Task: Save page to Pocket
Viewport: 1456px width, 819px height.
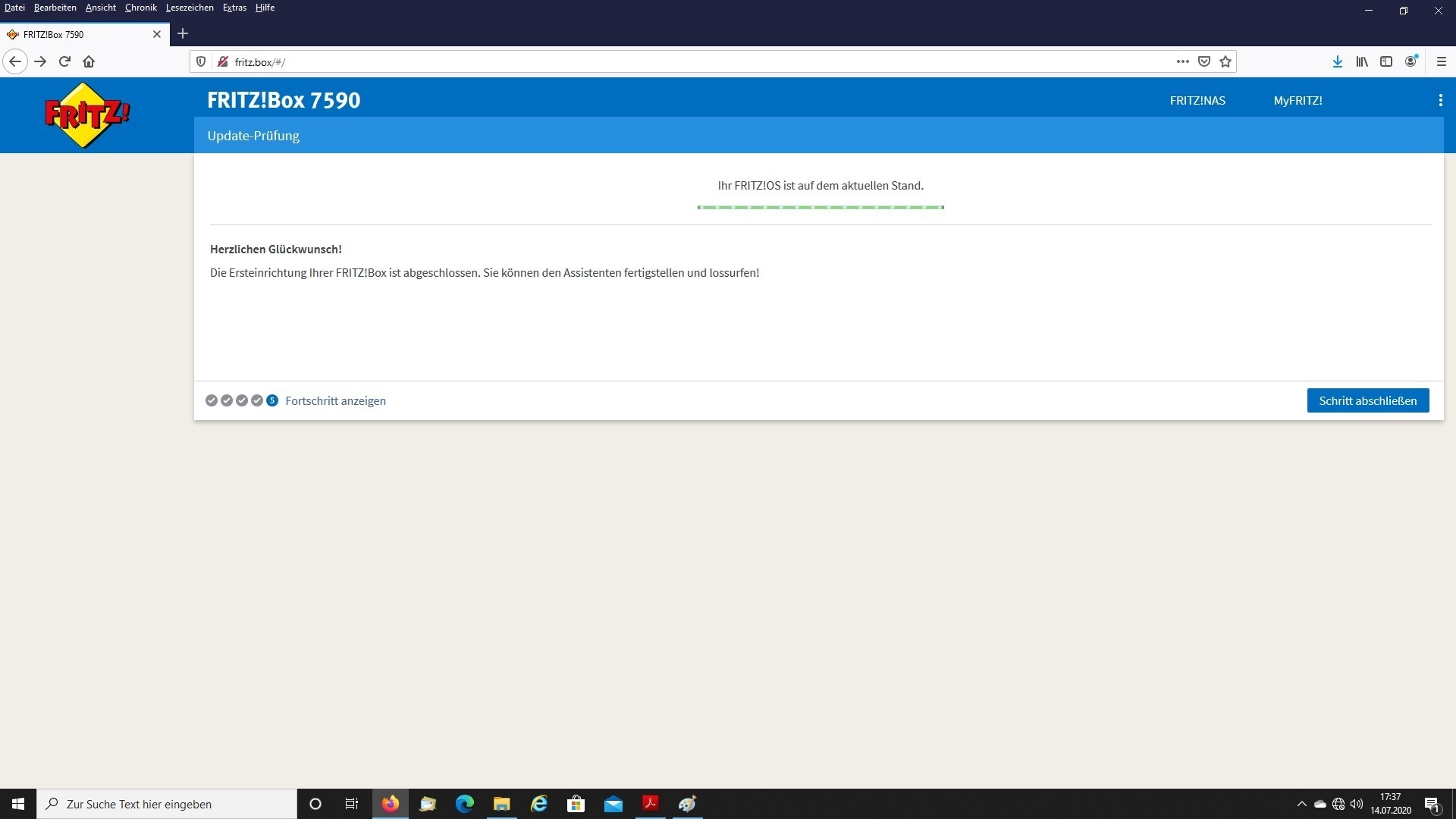Action: (x=1204, y=61)
